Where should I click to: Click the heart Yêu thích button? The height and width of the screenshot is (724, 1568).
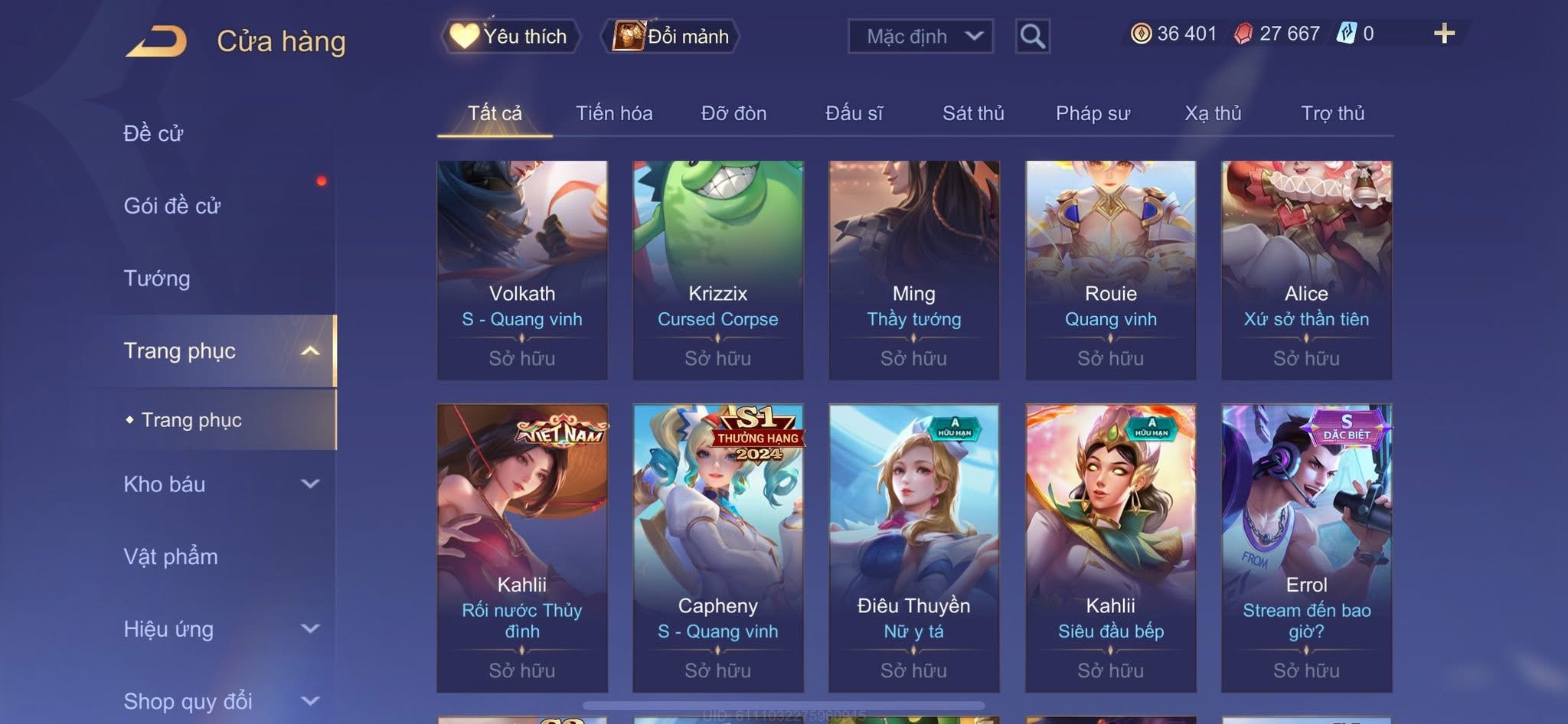pos(510,36)
